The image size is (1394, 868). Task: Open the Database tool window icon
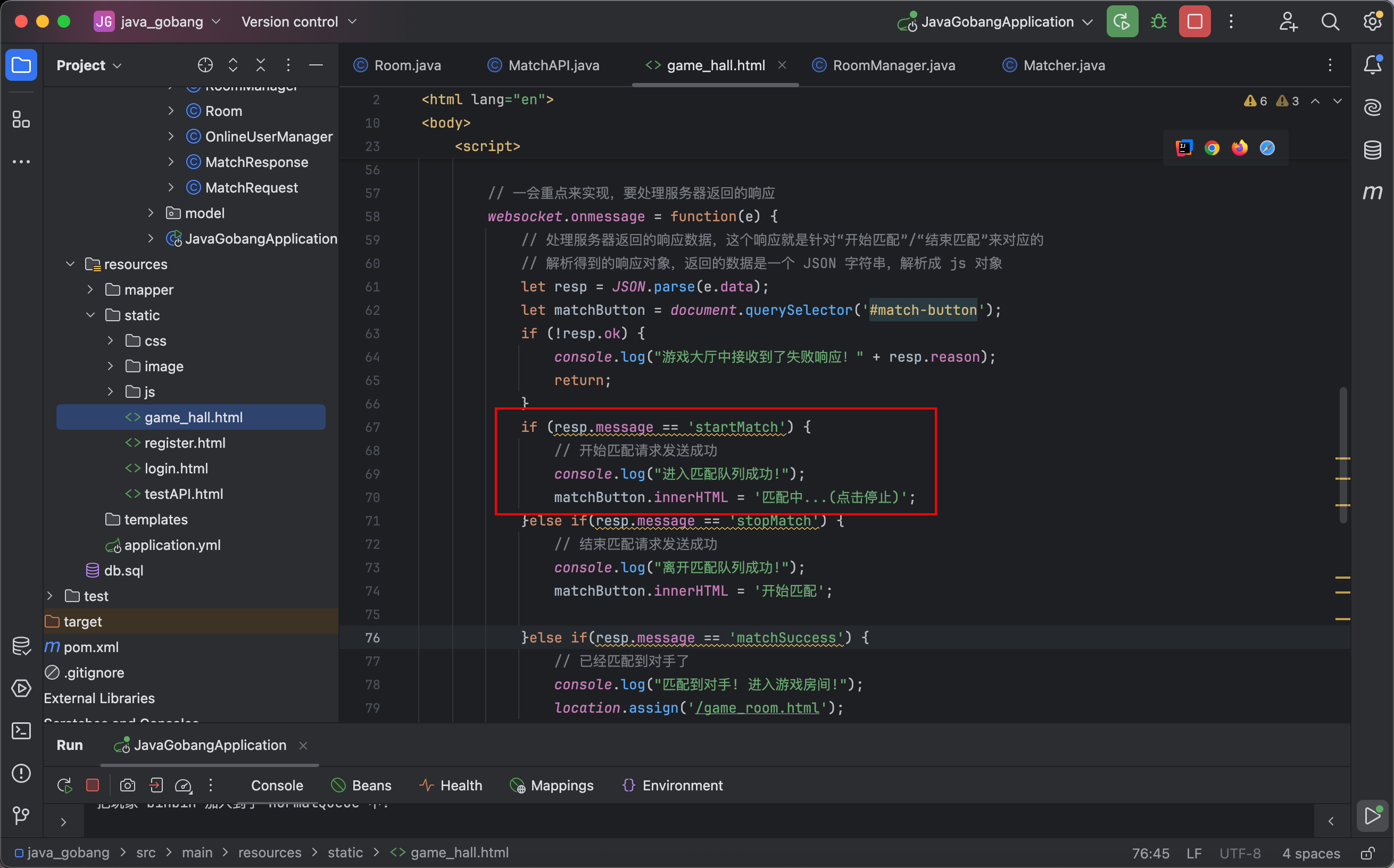click(1372, 150)
